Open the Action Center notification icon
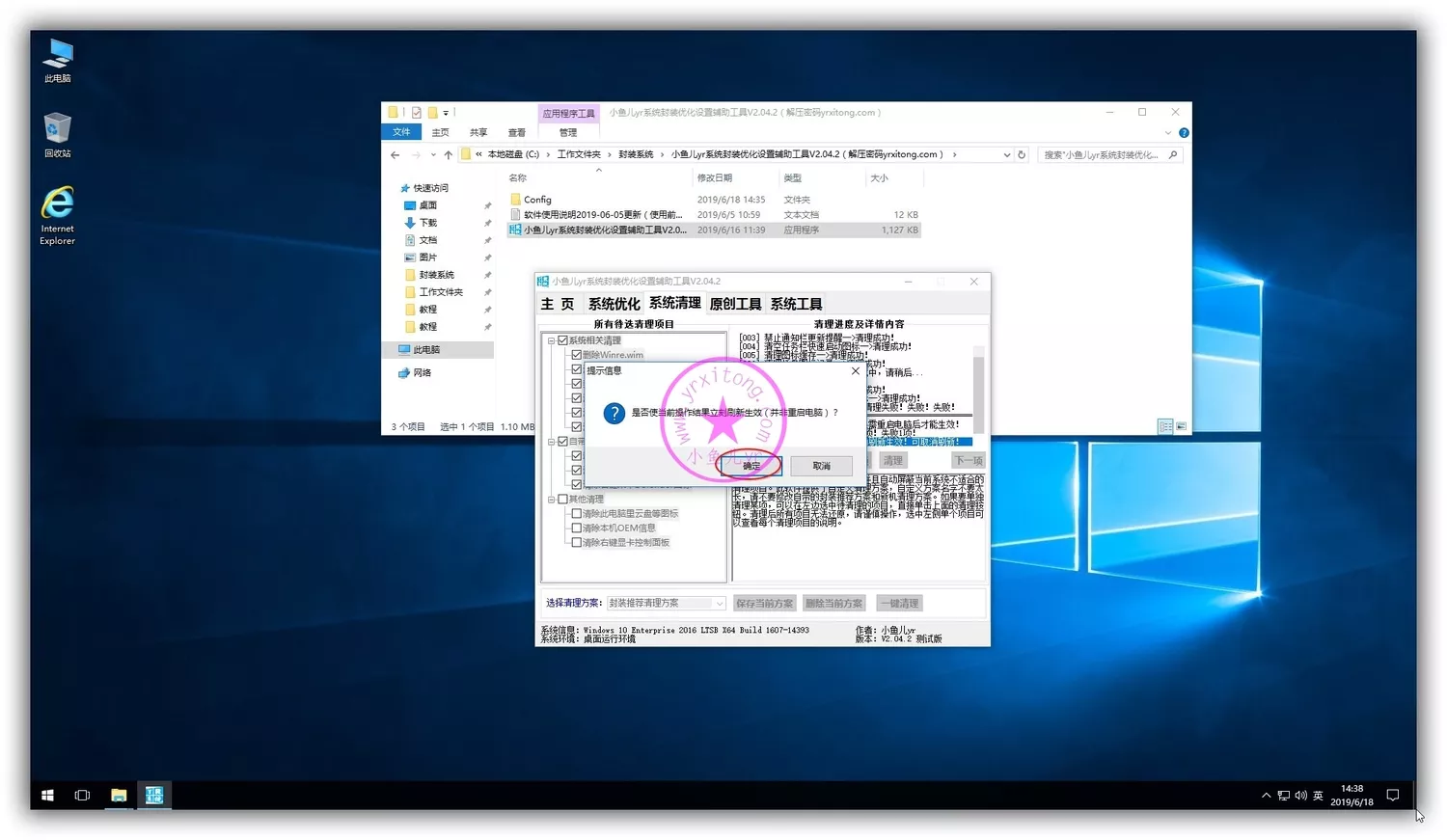 pyautogui.click(x=1392, y=796)
